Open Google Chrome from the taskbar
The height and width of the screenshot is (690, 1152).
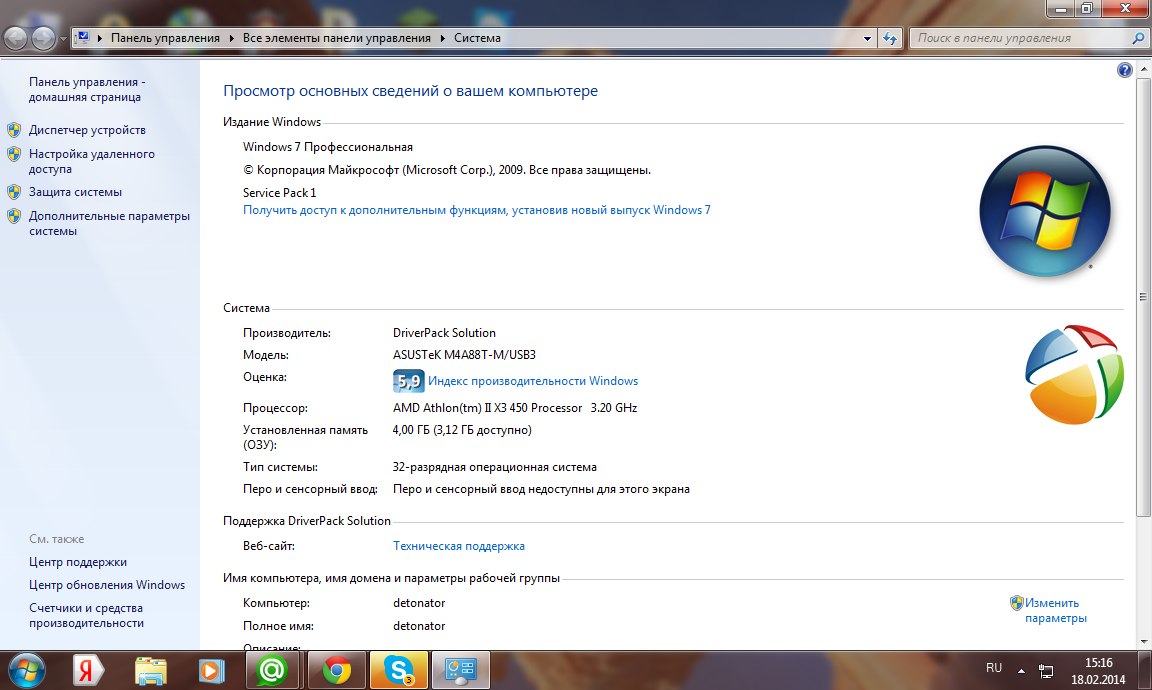tap(336, 670)
